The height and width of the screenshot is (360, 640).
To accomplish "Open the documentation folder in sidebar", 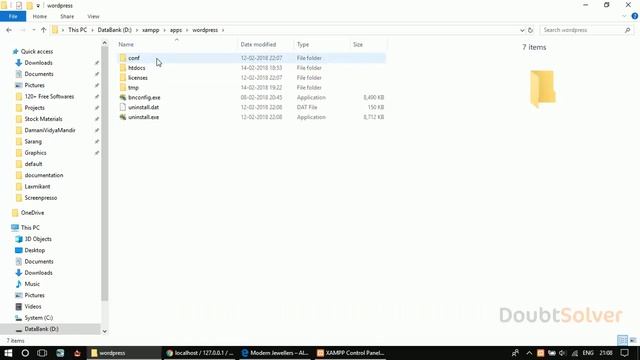I will [44, 175].
